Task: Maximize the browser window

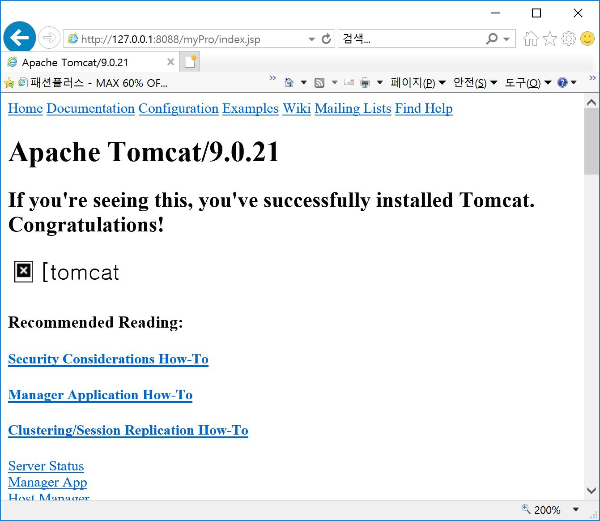Action: (536, 13)
